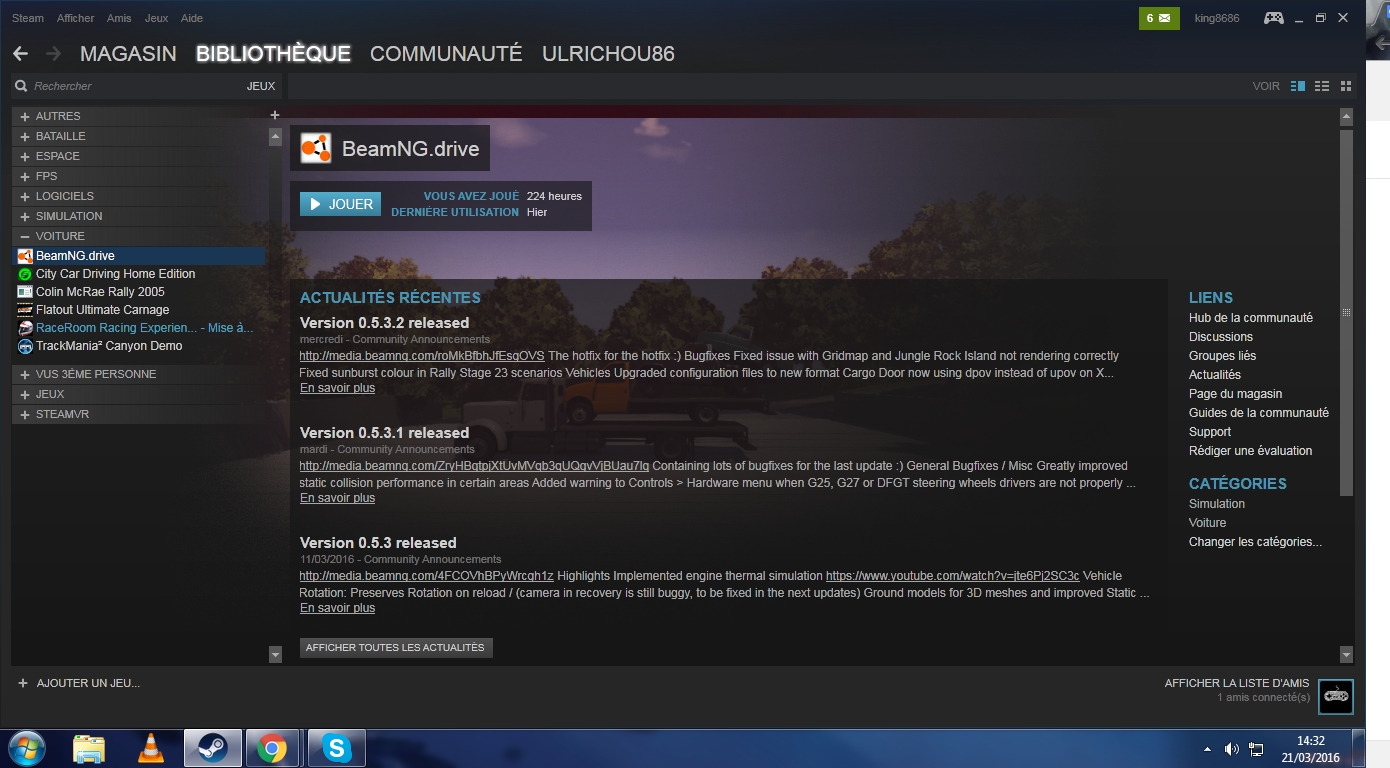Launch Big Picture mode via controller icon
The width and height of the screenshot is (1390, 768).
pyautogui.click(x=1273, y=18)
